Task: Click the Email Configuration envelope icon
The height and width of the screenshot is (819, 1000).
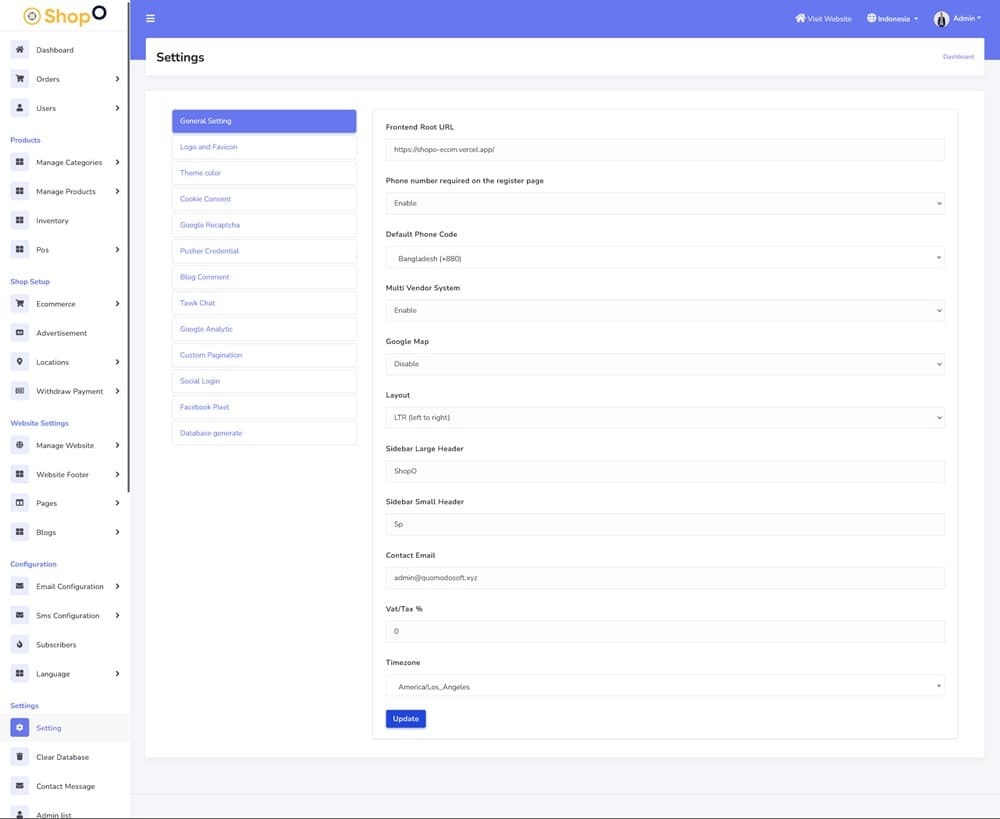Action: pos(20,587)
